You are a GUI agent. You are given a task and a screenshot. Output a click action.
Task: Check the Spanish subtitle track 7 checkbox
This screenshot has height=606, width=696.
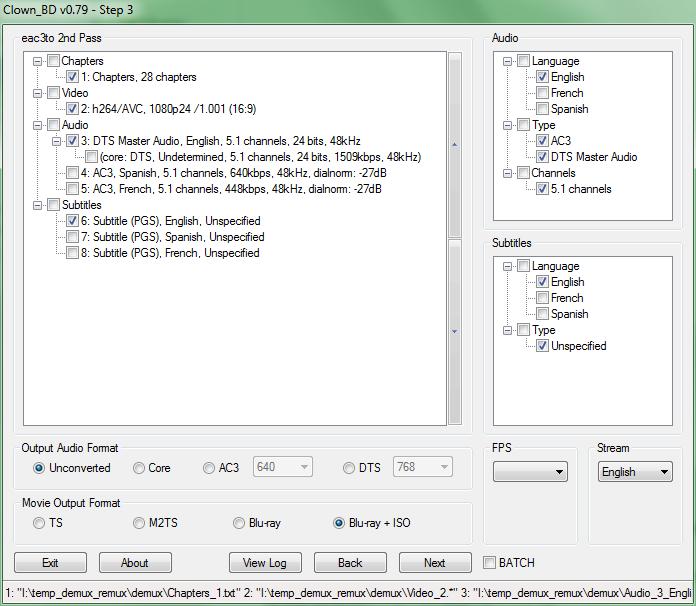click(x=72, y=237)
